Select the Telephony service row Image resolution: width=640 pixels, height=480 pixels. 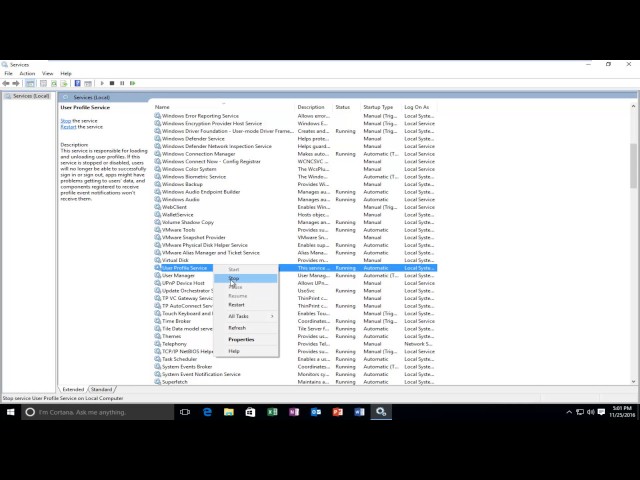[x=296, y=344]
